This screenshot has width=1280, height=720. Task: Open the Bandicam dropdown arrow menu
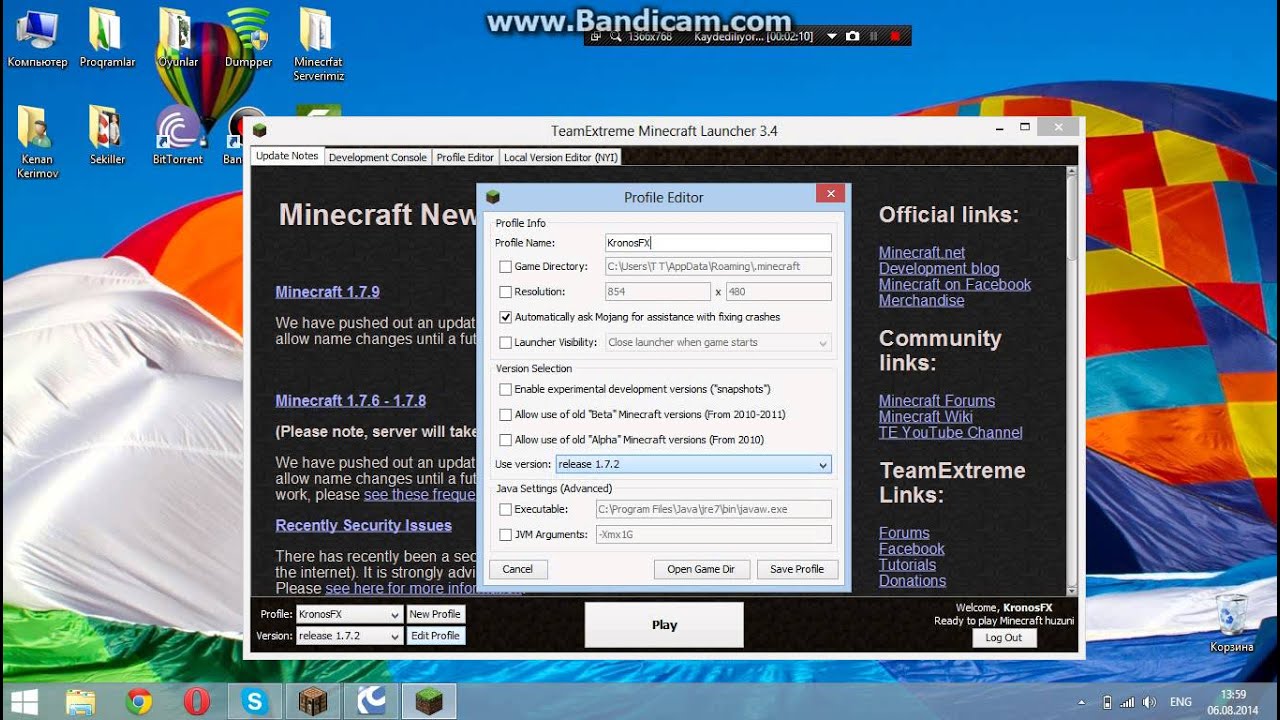click(x=832, y=36)
